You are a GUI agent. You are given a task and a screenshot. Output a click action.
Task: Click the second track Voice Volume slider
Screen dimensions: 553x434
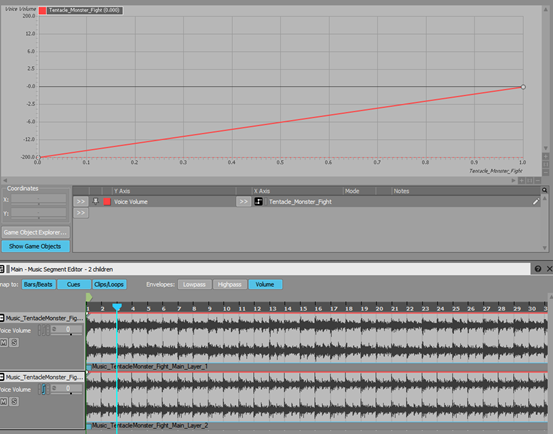point(67,393)
